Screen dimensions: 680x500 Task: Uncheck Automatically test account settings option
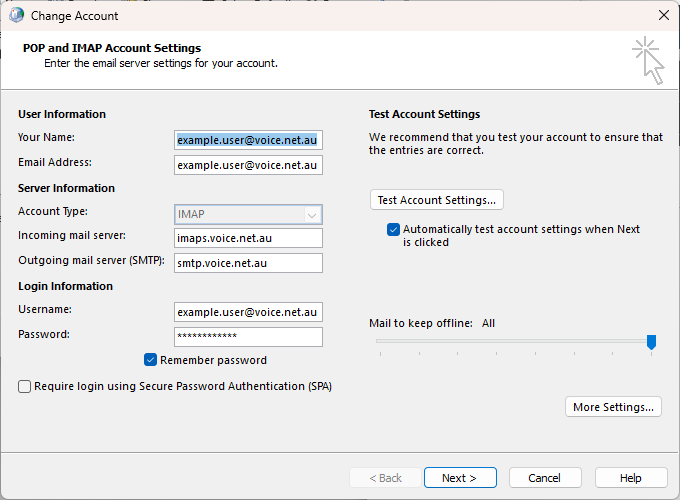pyautogui.click(x=394, y=229)
